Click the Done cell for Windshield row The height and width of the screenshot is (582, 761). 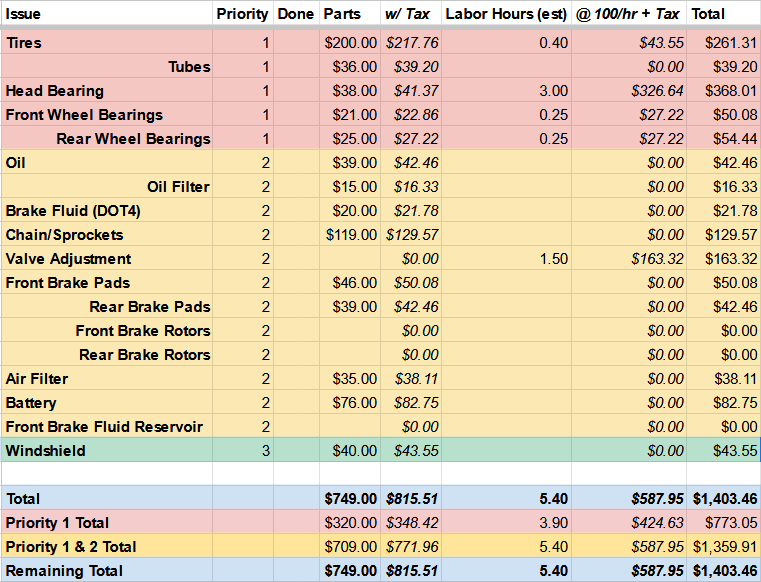[x=295, y=451]
